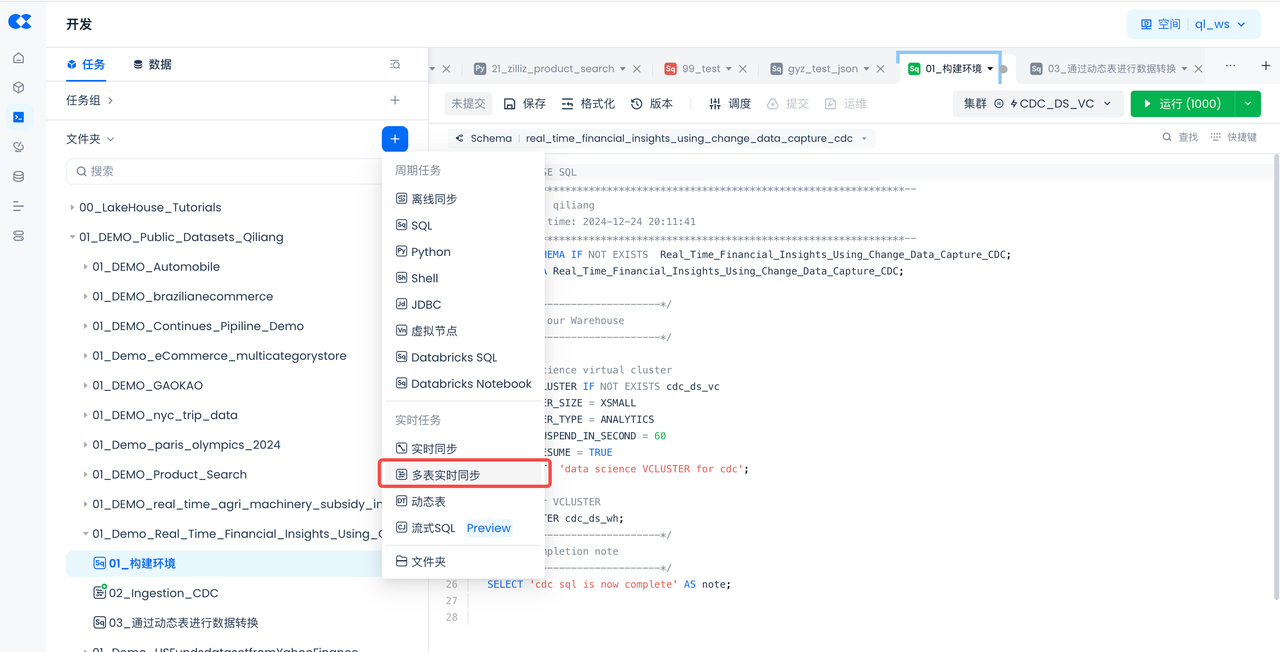Click the find (查找) search icon

tap(1167, 138)
